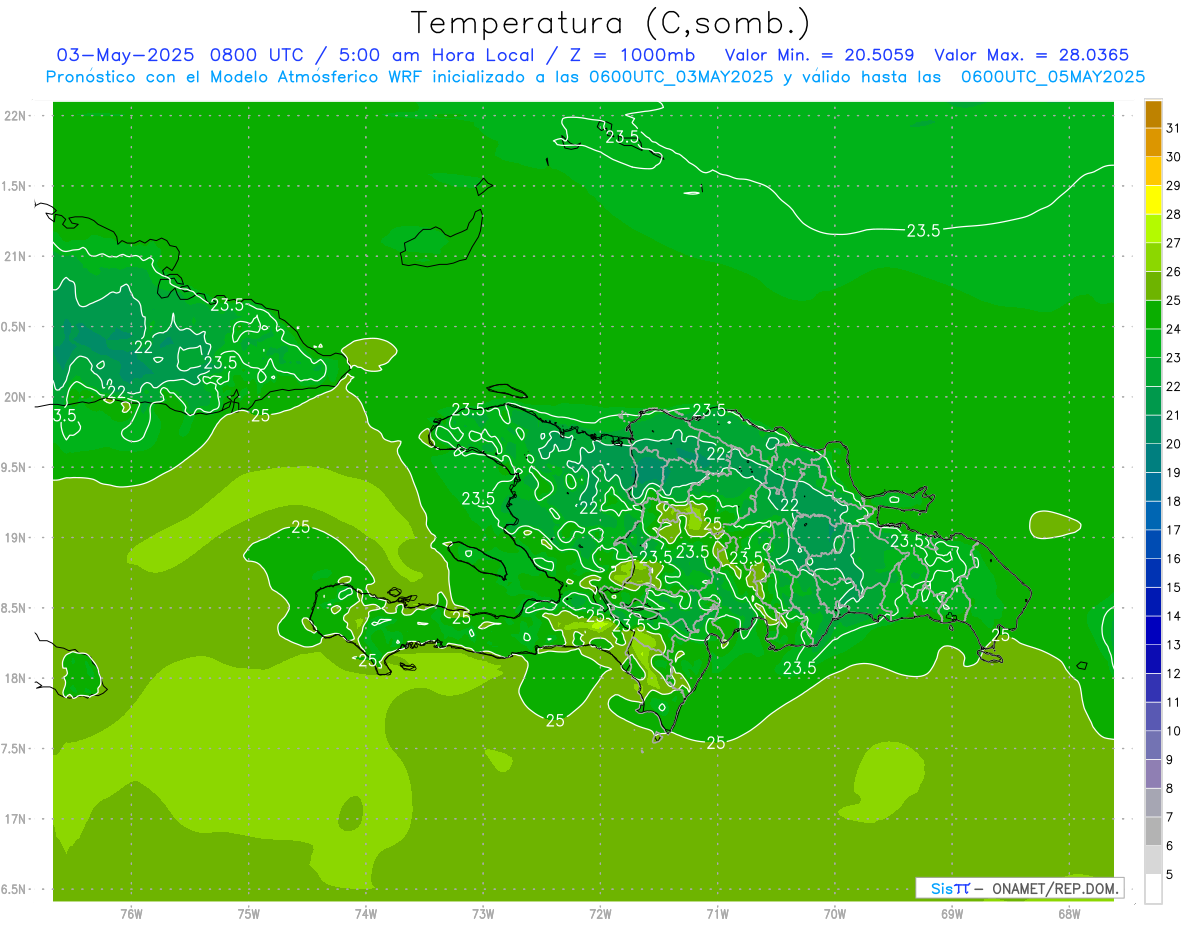Click the "21N" latitude axis label
Screen dimensions: 1200x927
click(x=17, y=256)
